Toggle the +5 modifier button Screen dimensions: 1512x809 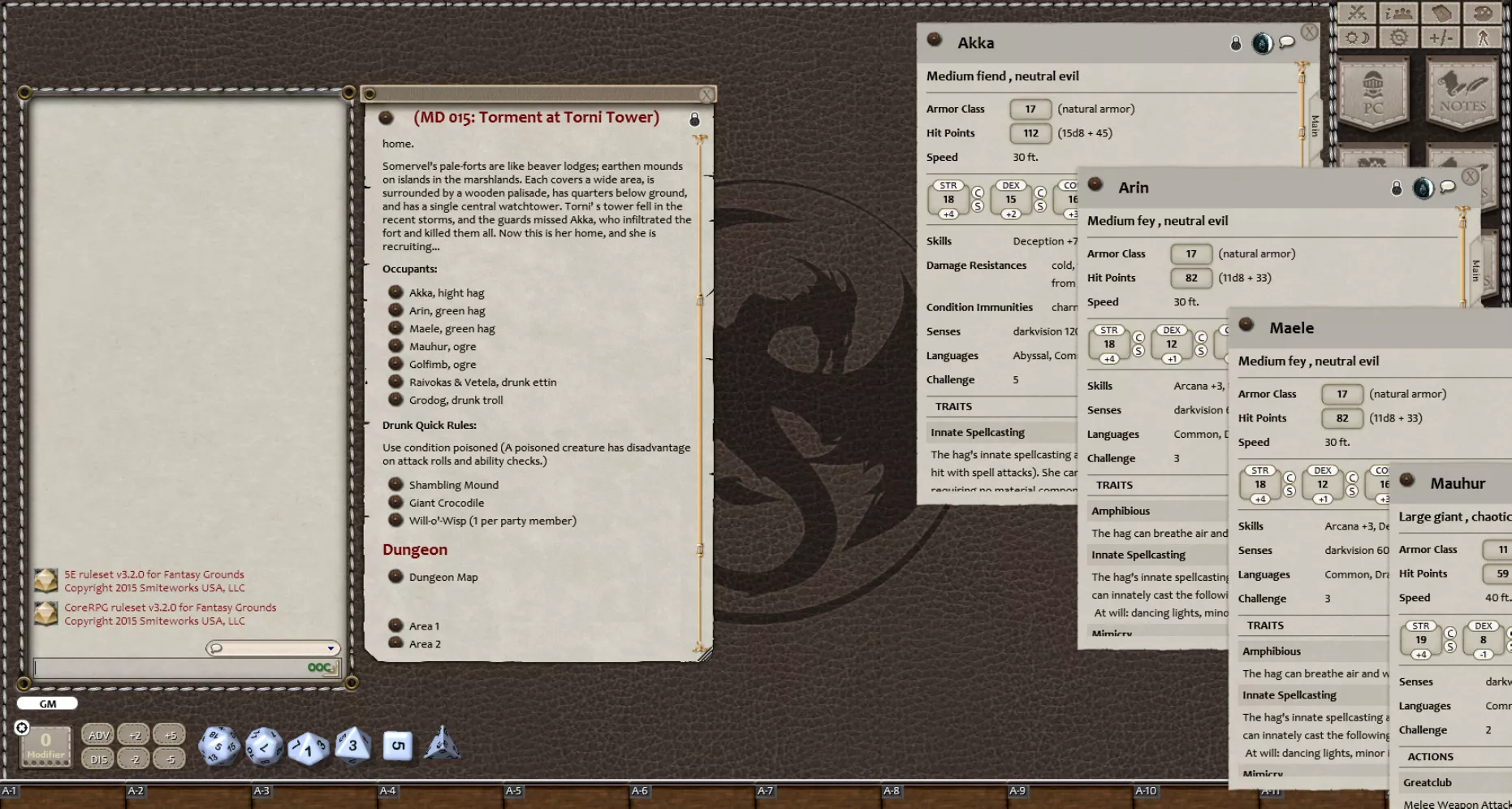pyautogui.click(x=170, y=735)
